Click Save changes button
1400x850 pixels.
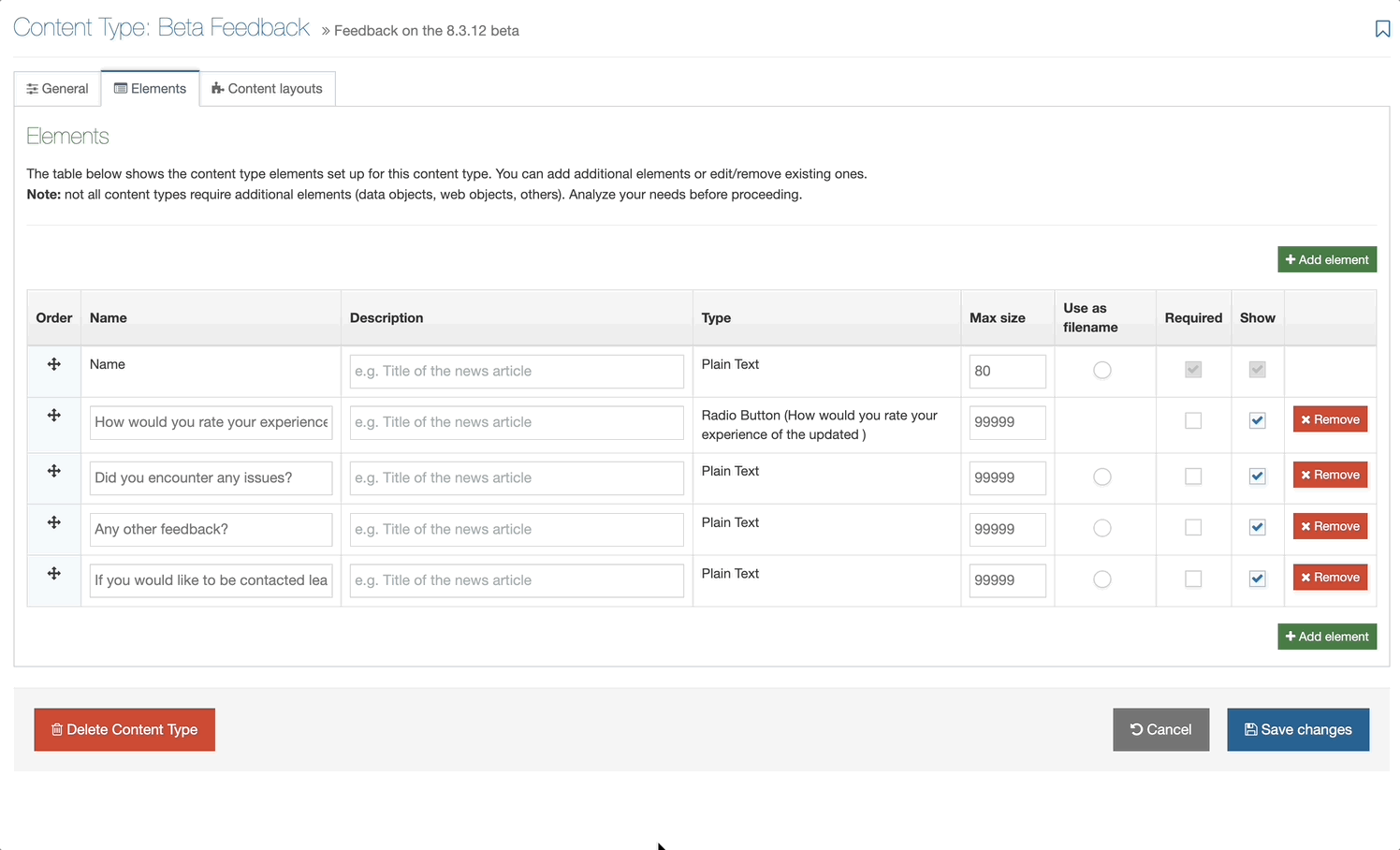pyautogui.click(x=1297, y=730)
